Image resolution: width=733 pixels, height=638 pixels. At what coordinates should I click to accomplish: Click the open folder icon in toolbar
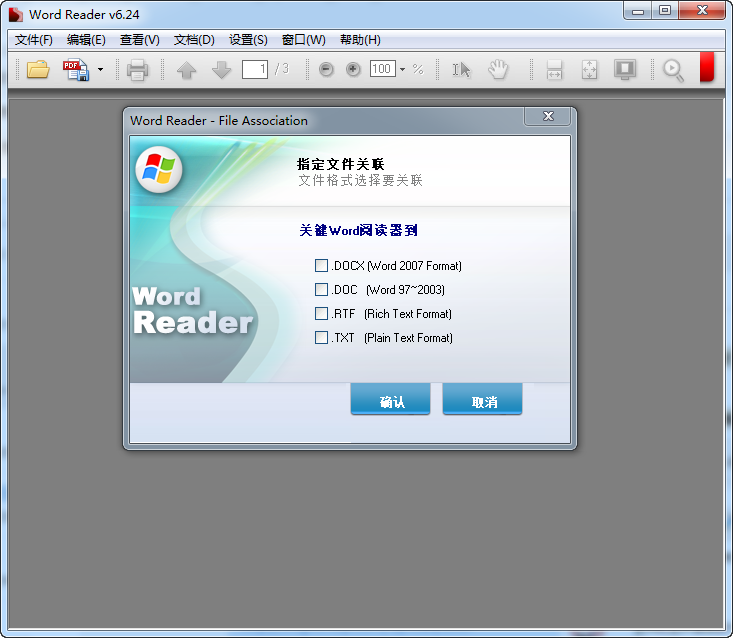point(38,70)
